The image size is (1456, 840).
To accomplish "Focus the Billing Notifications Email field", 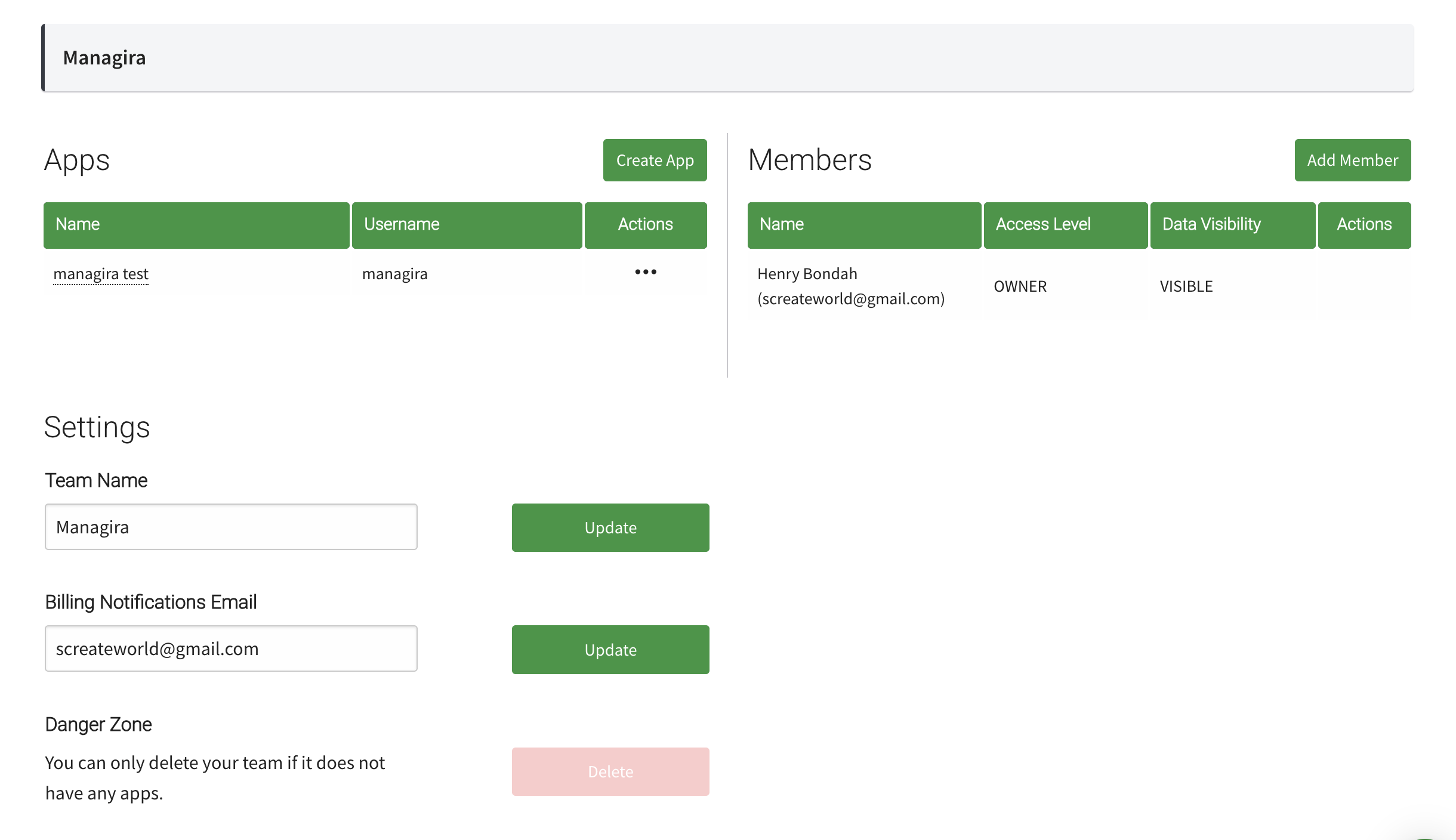I will [x=231, y=648].
